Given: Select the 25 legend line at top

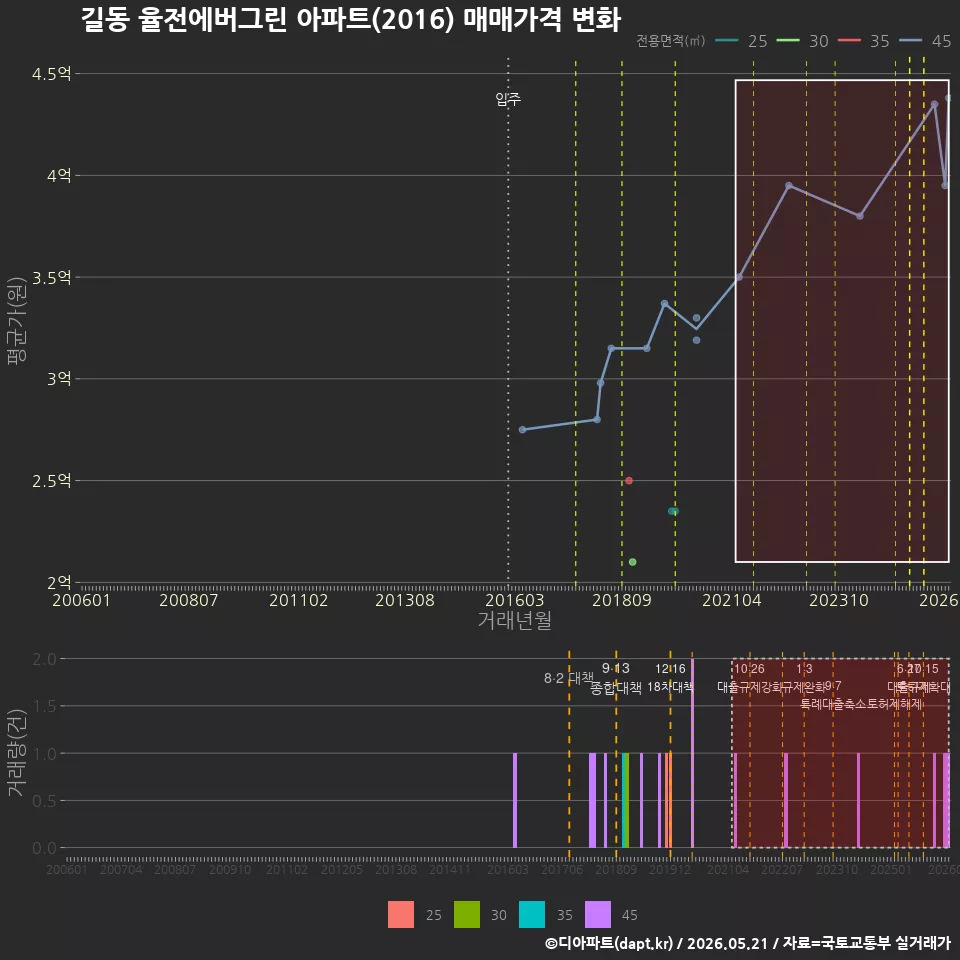Looking at the screenshot, I should (x=727, y=41).
